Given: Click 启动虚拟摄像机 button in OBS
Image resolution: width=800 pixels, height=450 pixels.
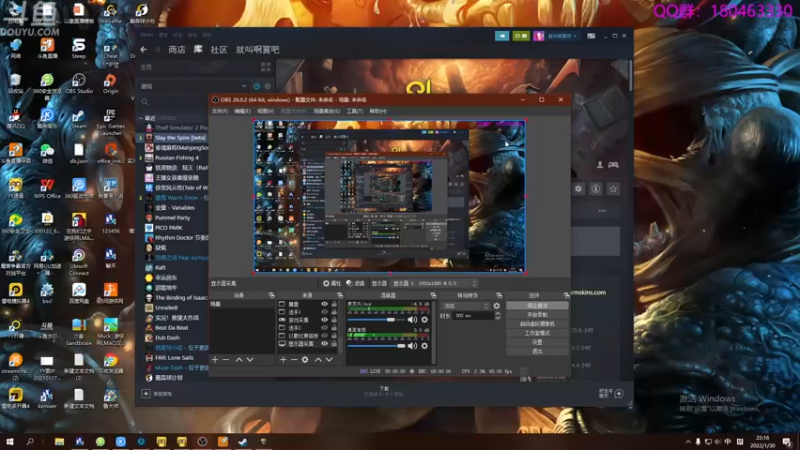Looking at the screenshot, I should point(537,324).
